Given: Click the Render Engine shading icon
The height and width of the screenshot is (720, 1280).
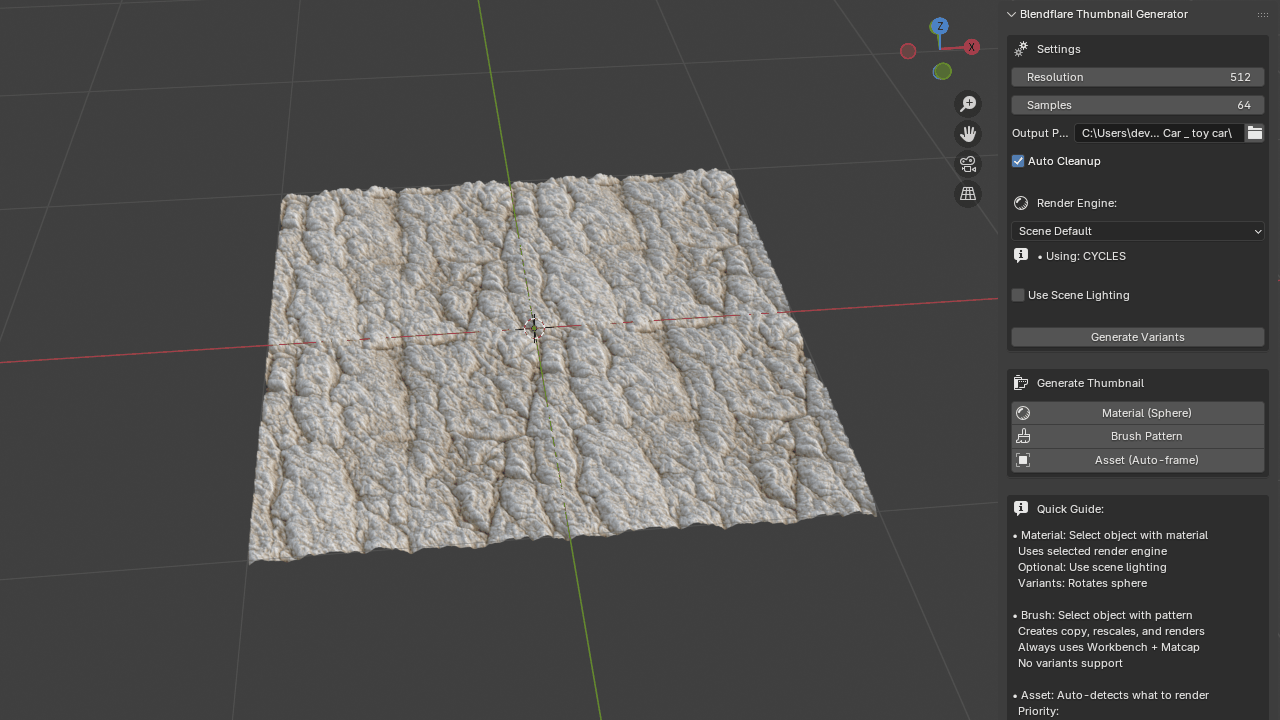Looking at the screenshot, I should click(x=1020, y=202).
